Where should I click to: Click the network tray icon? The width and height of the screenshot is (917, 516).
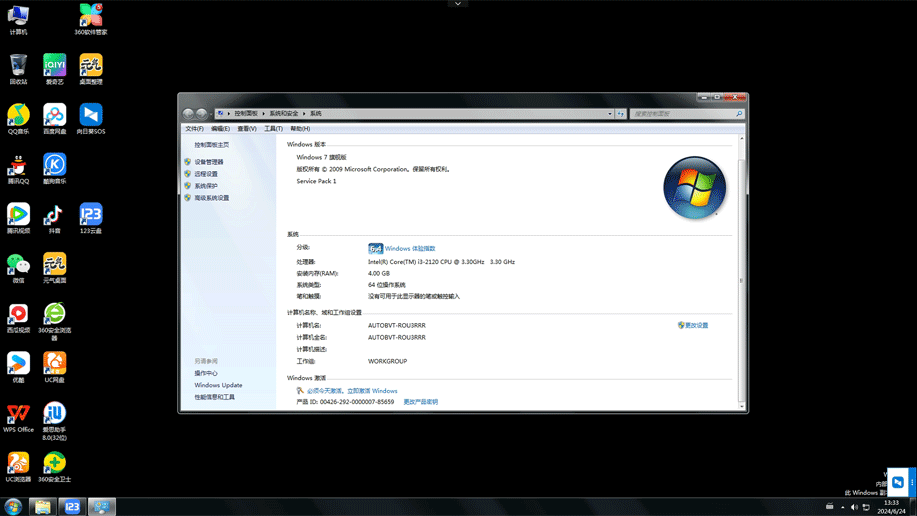click(866, 507)
